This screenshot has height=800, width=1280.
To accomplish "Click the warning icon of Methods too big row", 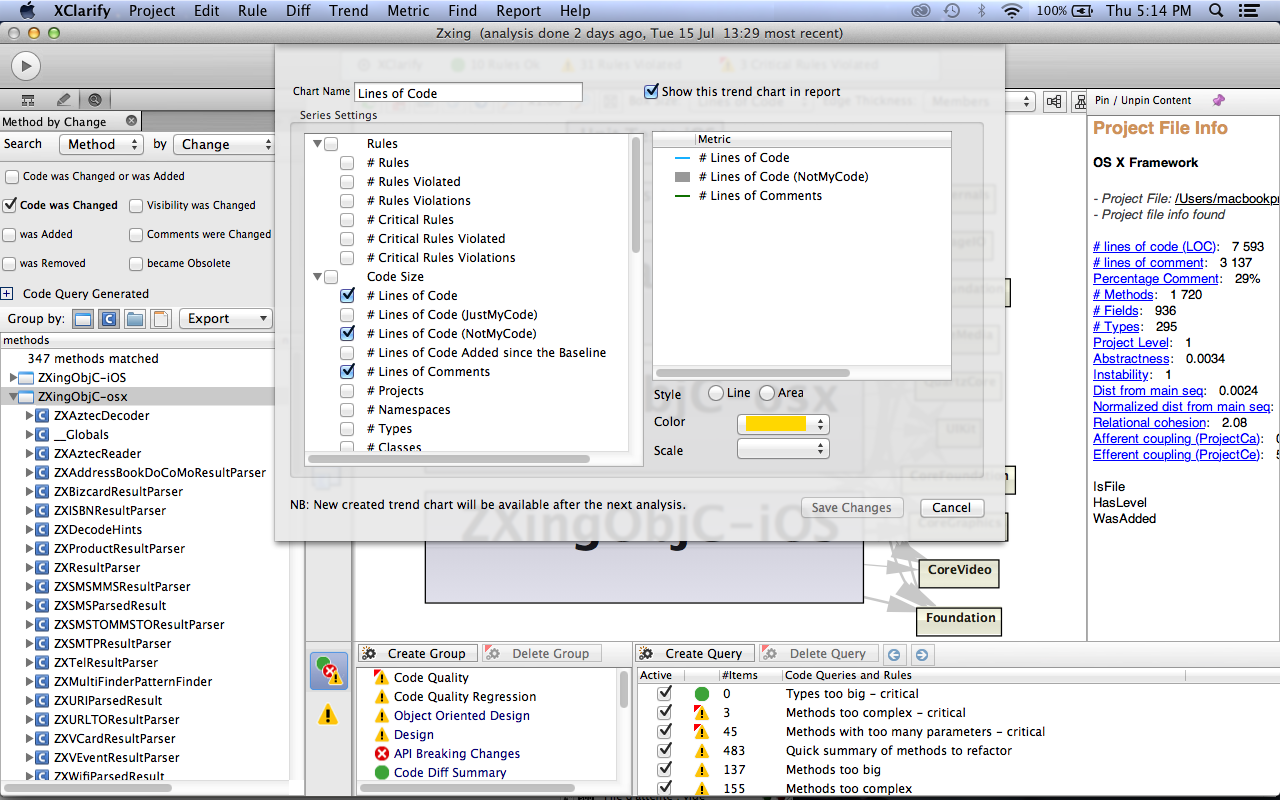I will click(701, 770).
